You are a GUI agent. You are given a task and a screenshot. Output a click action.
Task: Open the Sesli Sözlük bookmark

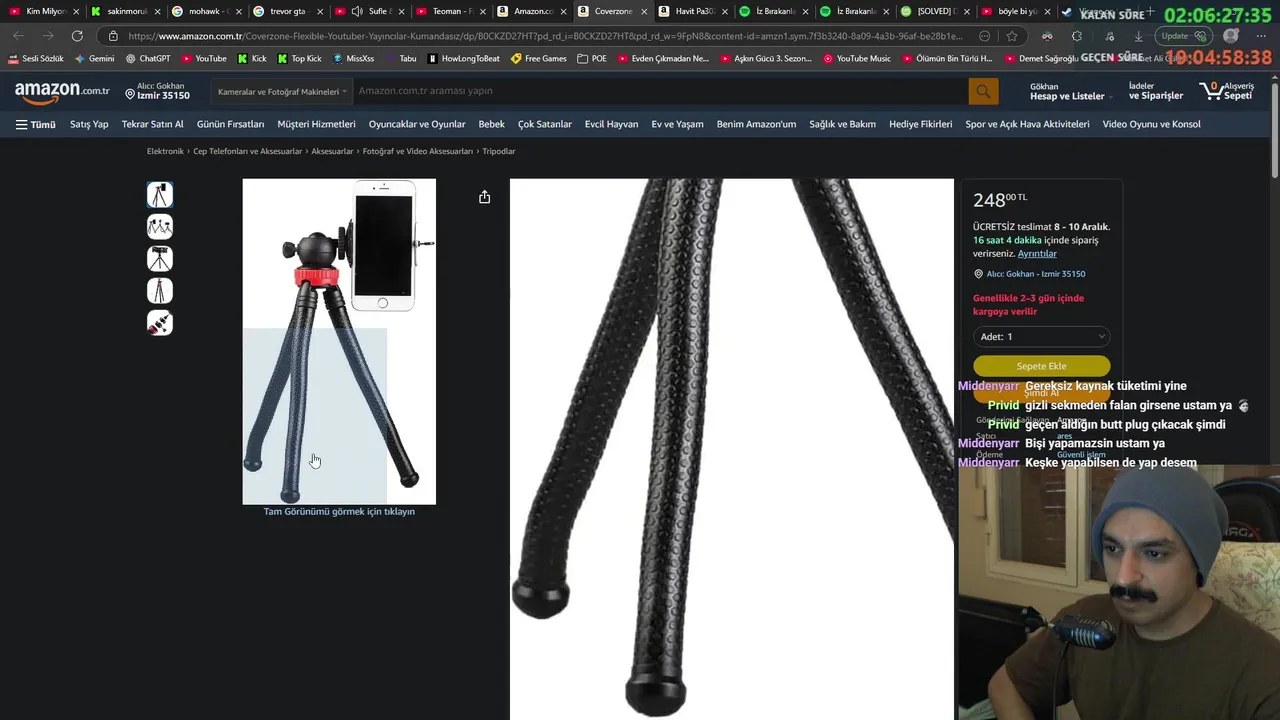(x=36, y=59)
